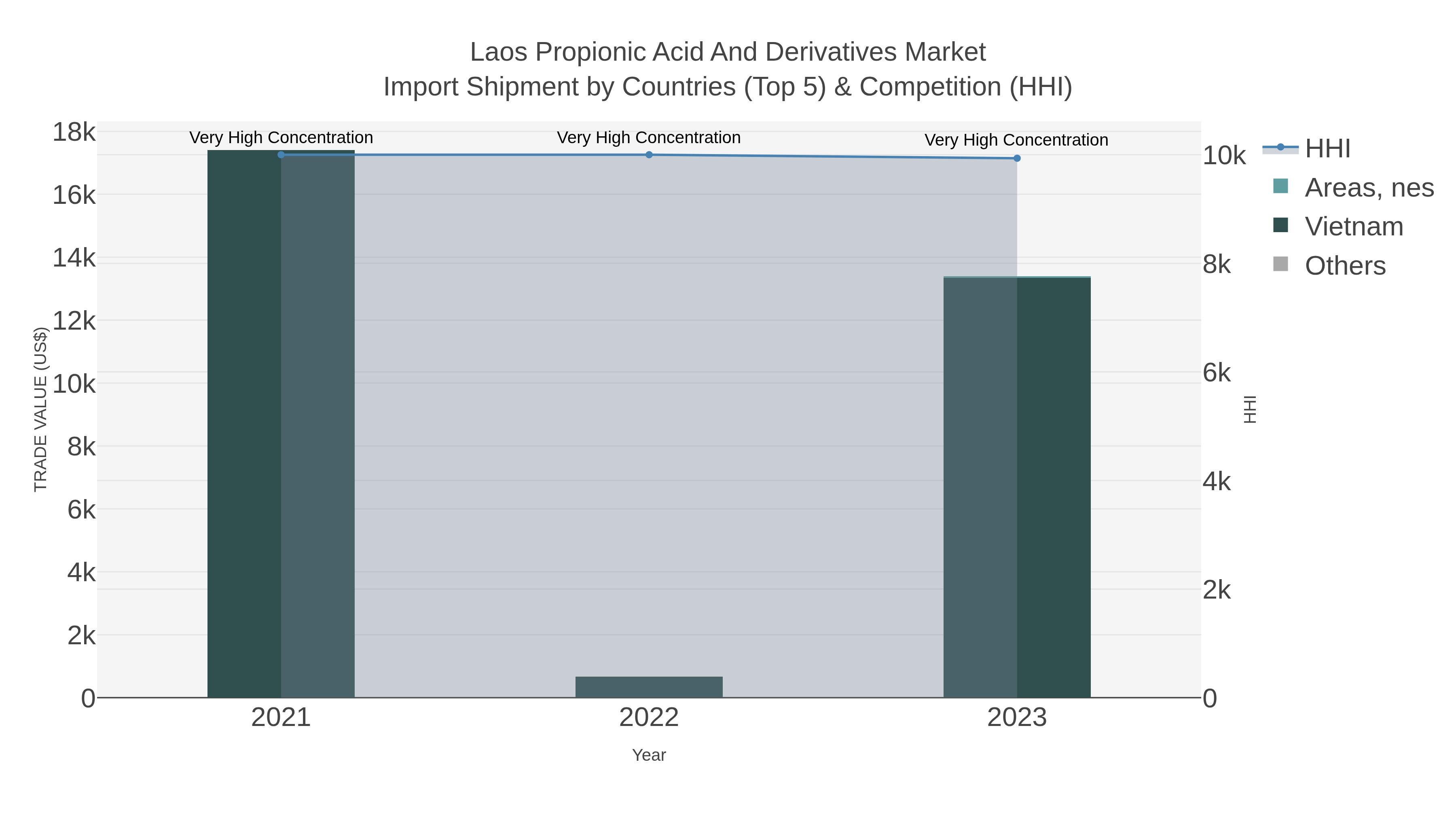The height and width of the screenshot is (819, 1456).
Task: Click the Others gray legend swatch
Action: coord(1280,264)
